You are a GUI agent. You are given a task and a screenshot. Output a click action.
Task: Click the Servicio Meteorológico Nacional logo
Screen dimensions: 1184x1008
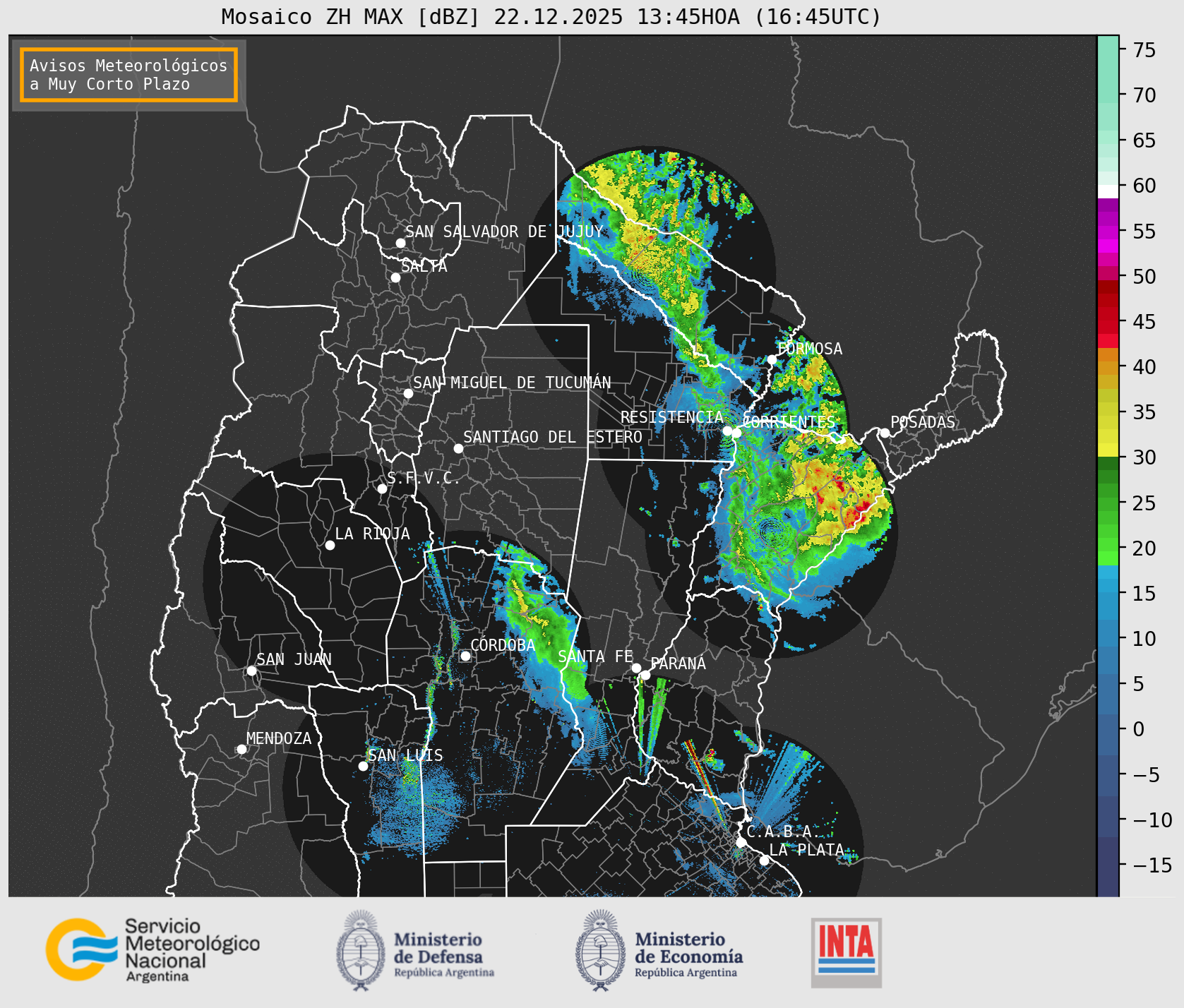coord(153,949)
